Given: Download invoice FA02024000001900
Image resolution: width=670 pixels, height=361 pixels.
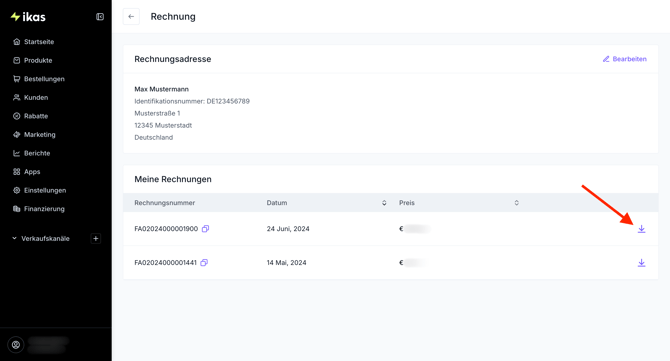Looking at the screenshot, I should [x=641, y=229].
